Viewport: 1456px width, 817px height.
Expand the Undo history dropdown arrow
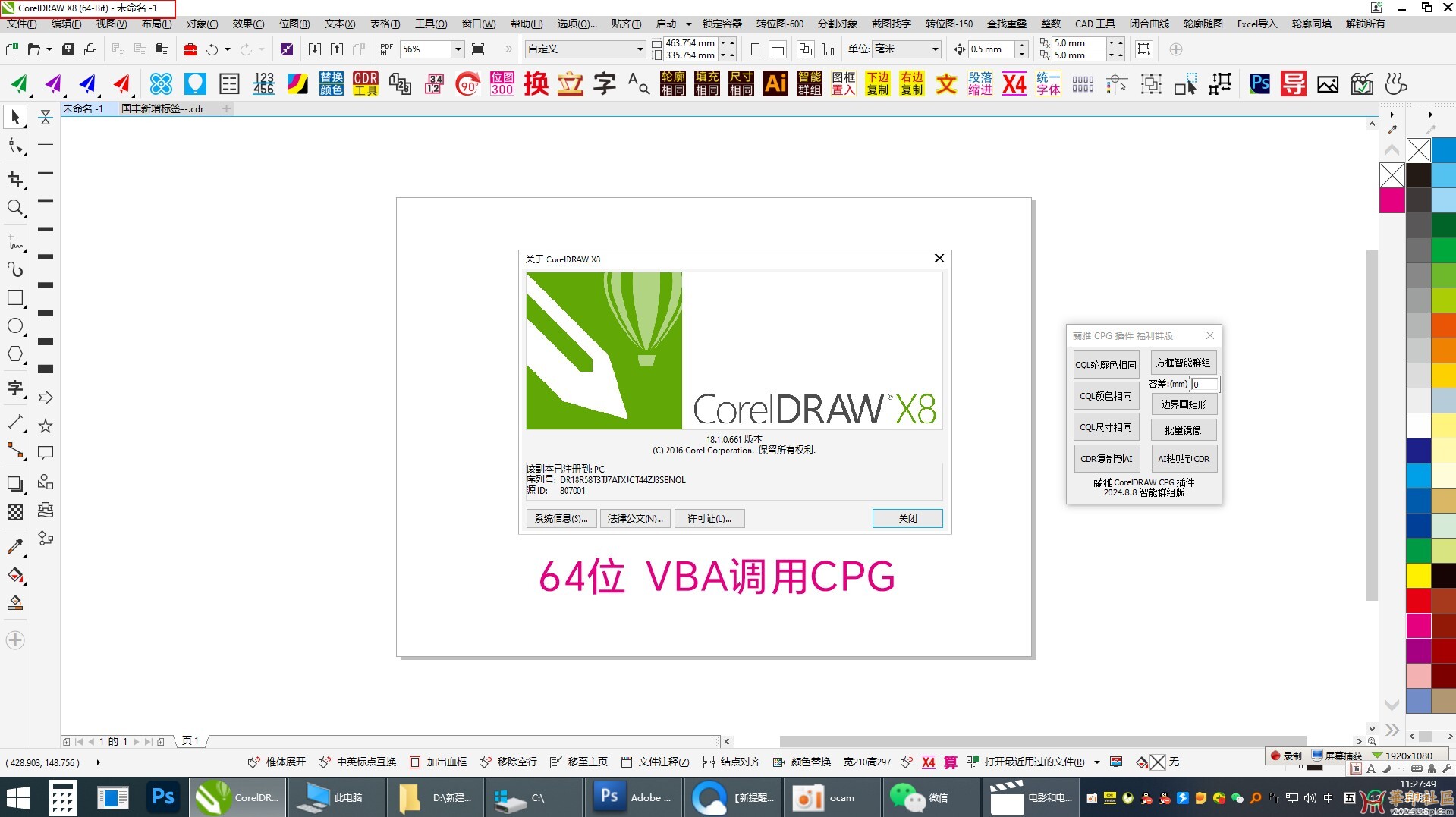(x=228, y=49)
